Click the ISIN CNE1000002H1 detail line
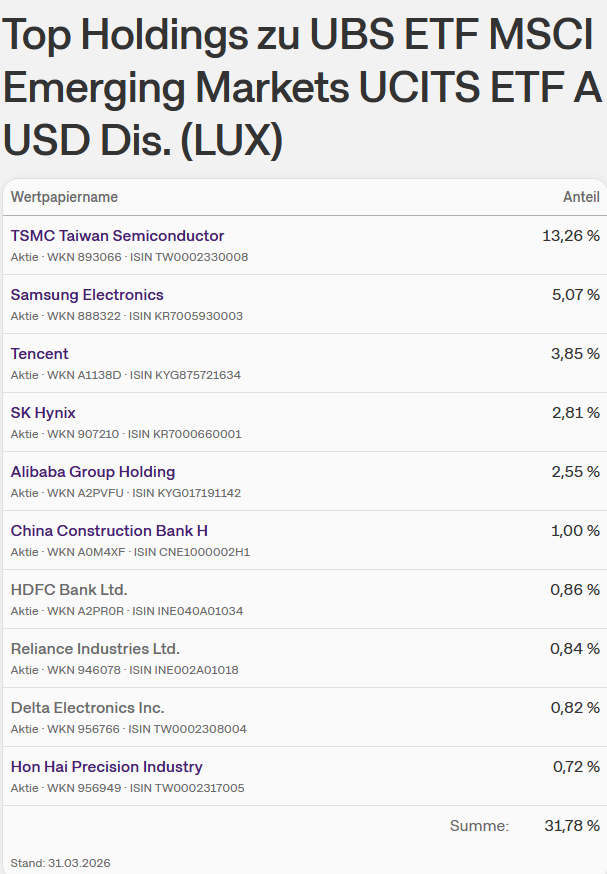The image size is (607, 874). click(130, 552)
